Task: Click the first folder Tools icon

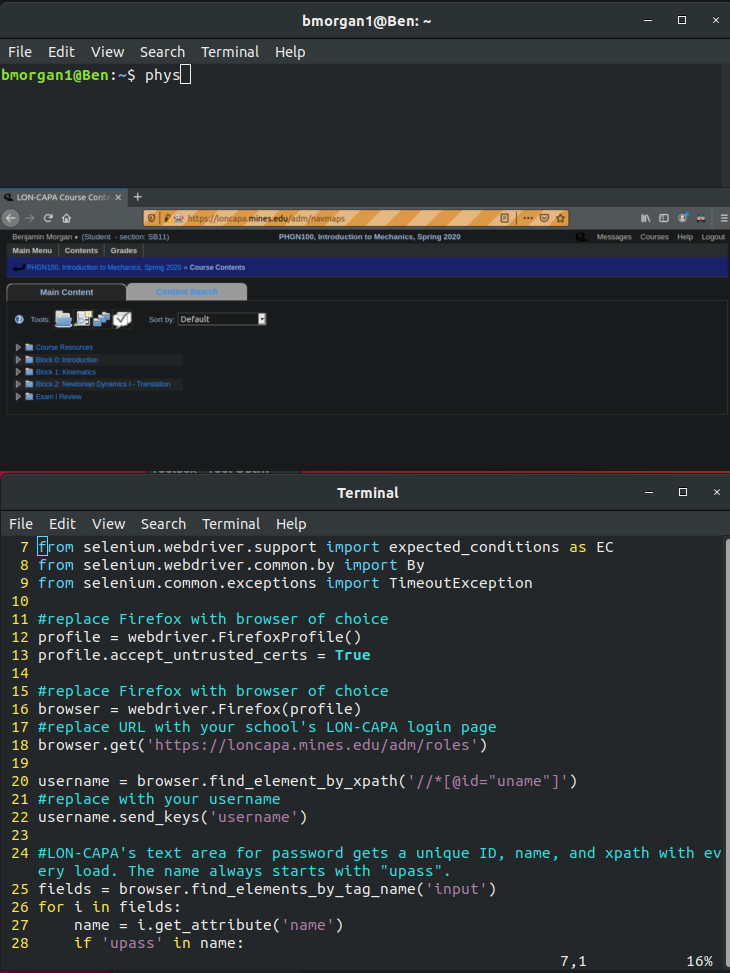Action: pos(63,318)
